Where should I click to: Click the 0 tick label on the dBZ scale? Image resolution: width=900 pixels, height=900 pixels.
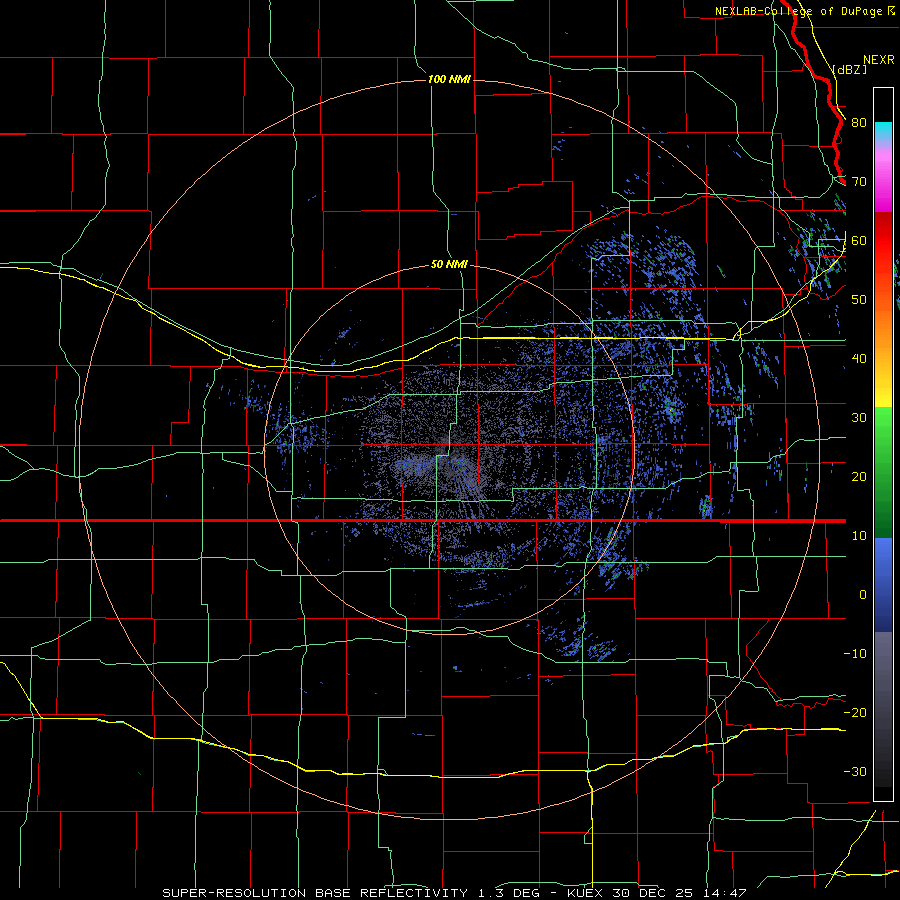(863, 595)
